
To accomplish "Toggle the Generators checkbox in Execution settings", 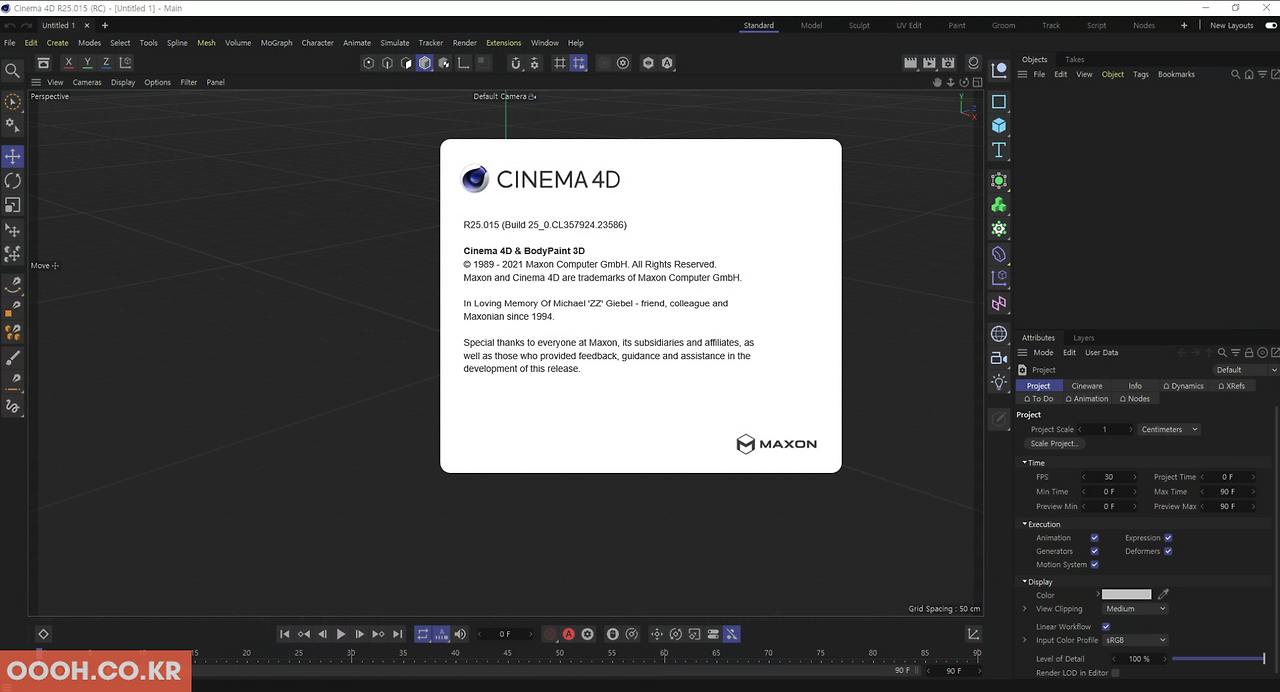I will click(x=1094, y=550).
